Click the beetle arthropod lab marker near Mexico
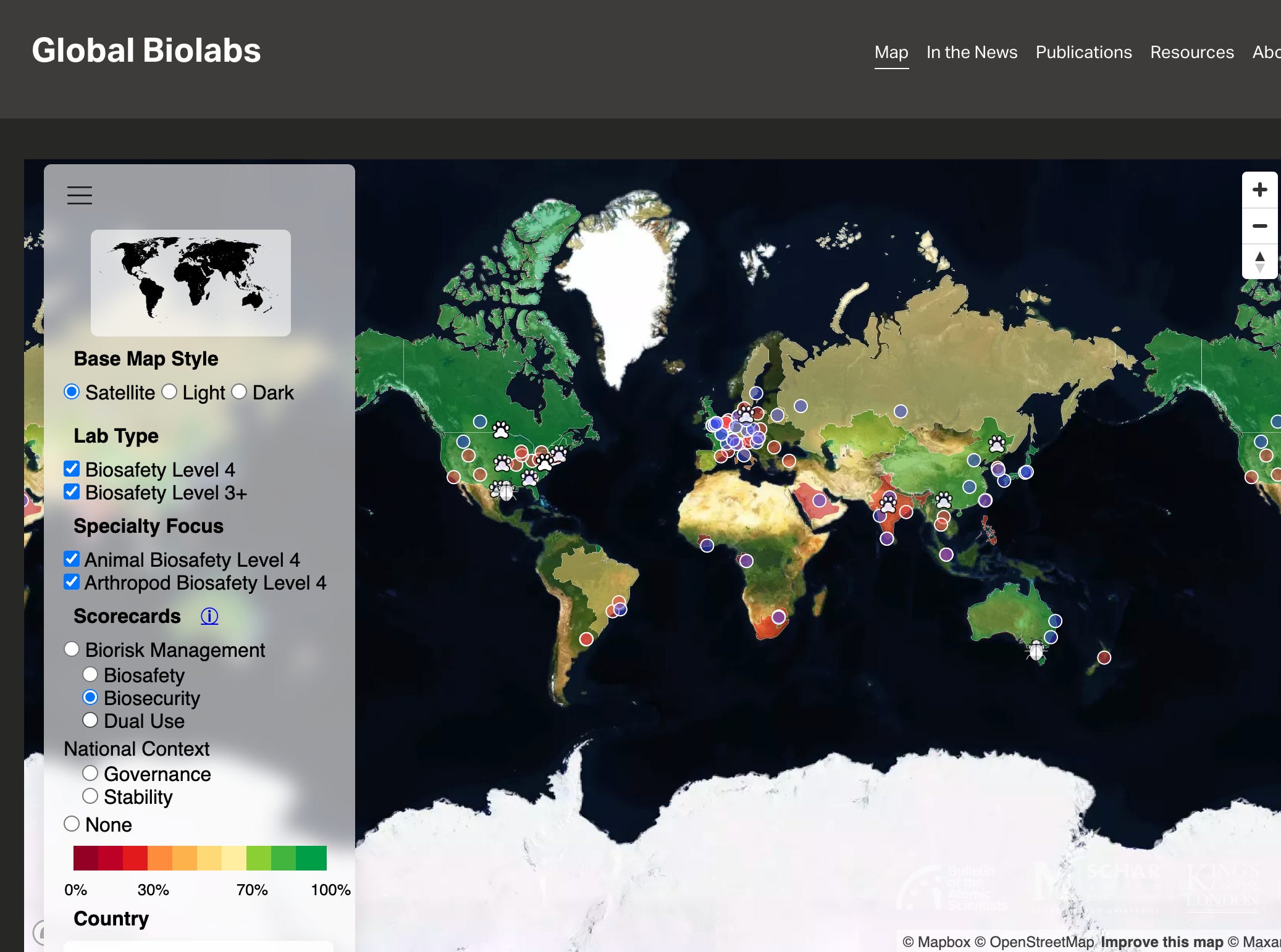1281x952 pixels. point(505,491)
